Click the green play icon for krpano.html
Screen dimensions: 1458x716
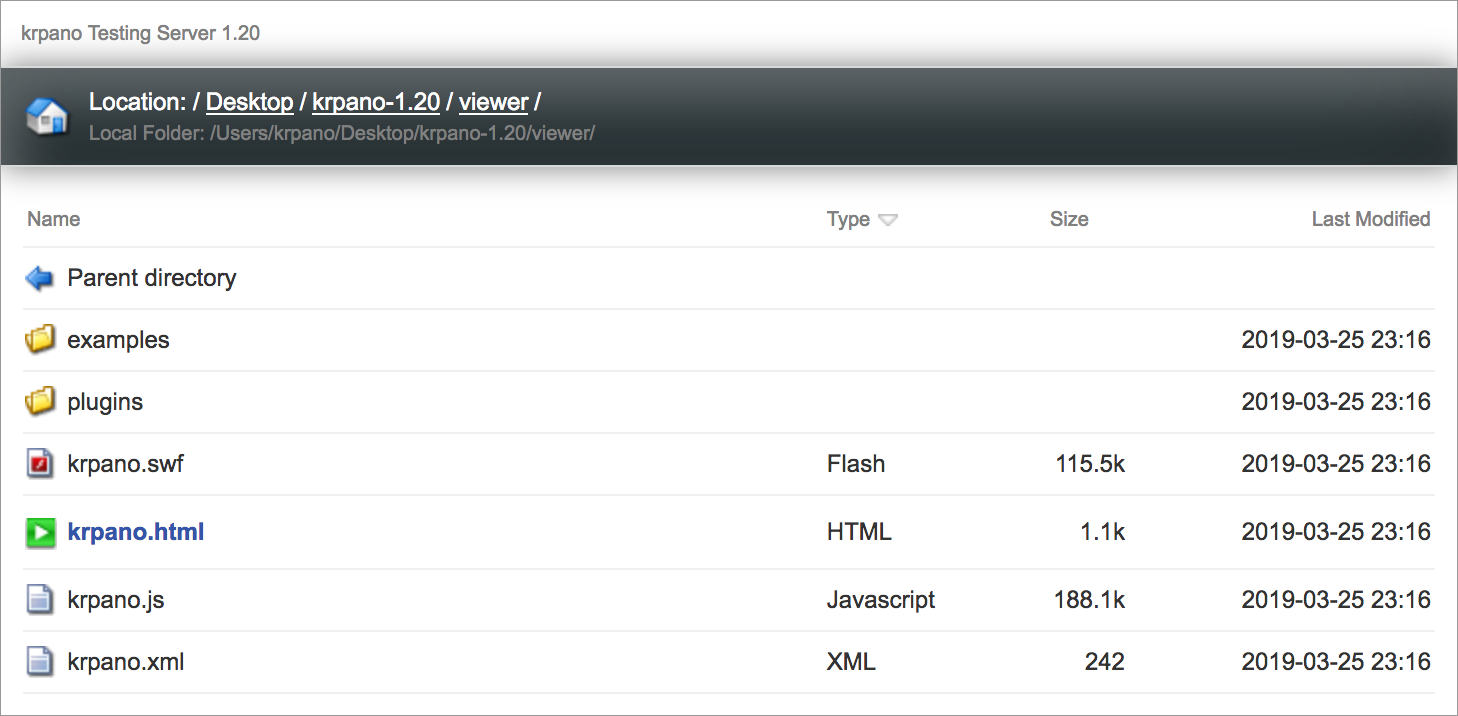(x=40, y=533)
